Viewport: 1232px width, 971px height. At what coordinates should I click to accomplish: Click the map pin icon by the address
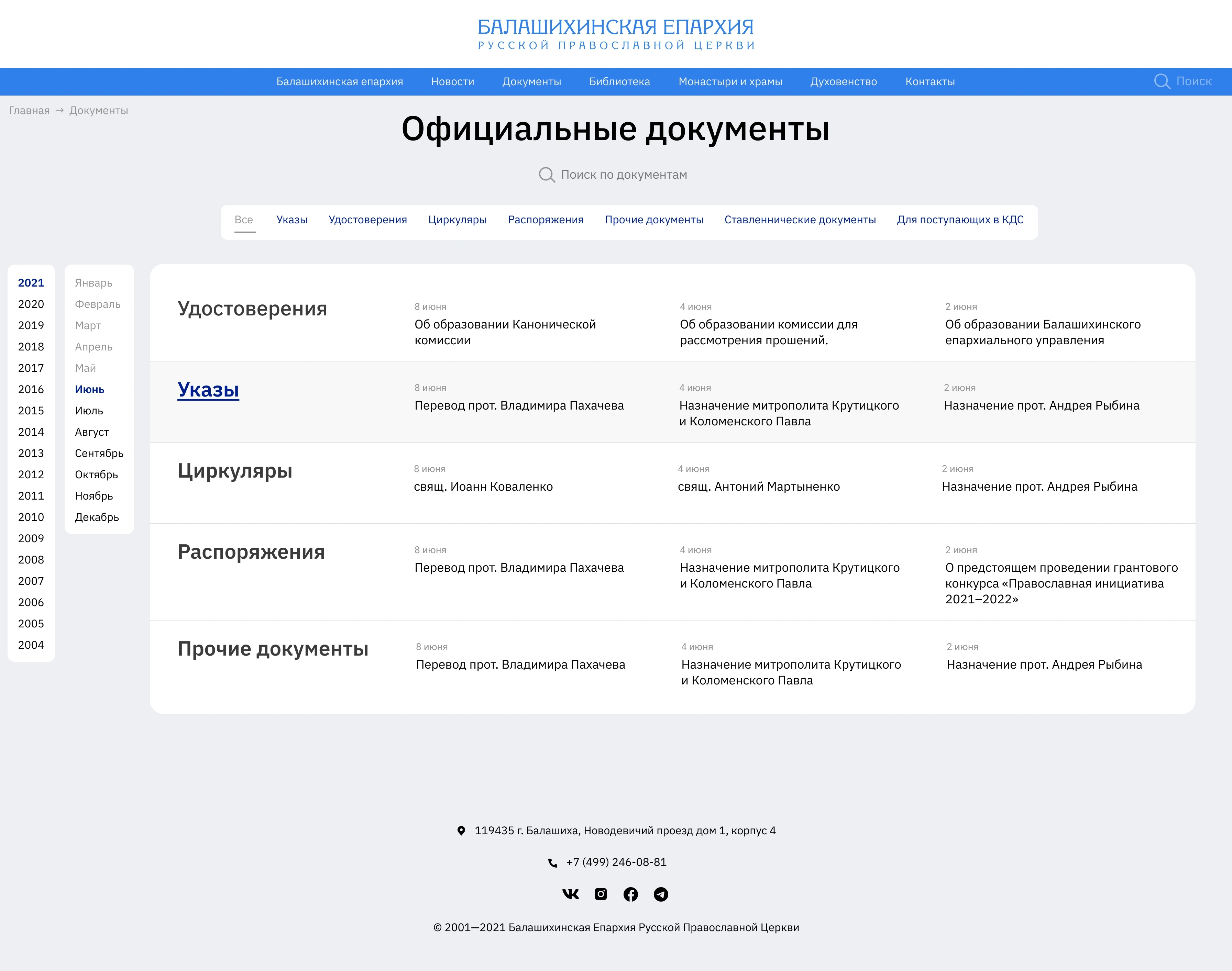click(x=461, y=830)
